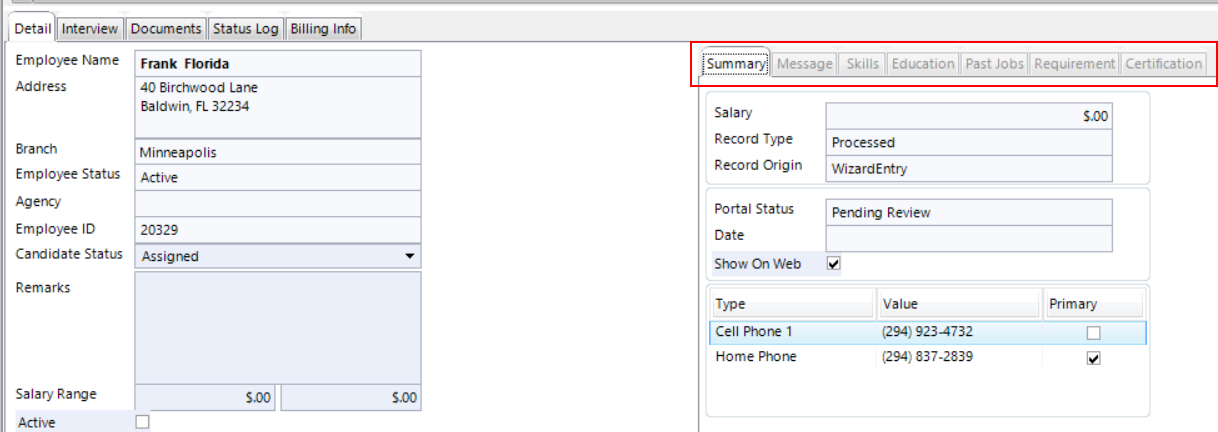Select the Status Log tab
The height and width of the screenshot is (432, 1218).
[x=245, y=29]
